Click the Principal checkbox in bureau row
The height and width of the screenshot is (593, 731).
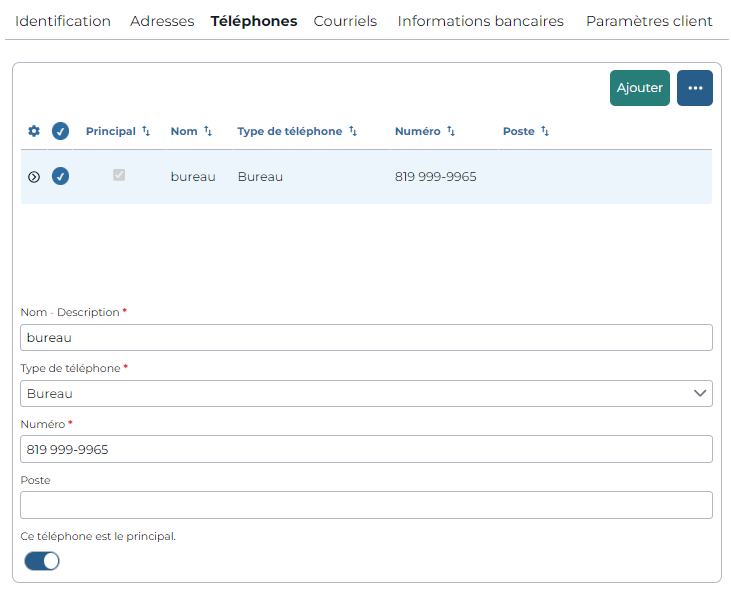(119, 175)
